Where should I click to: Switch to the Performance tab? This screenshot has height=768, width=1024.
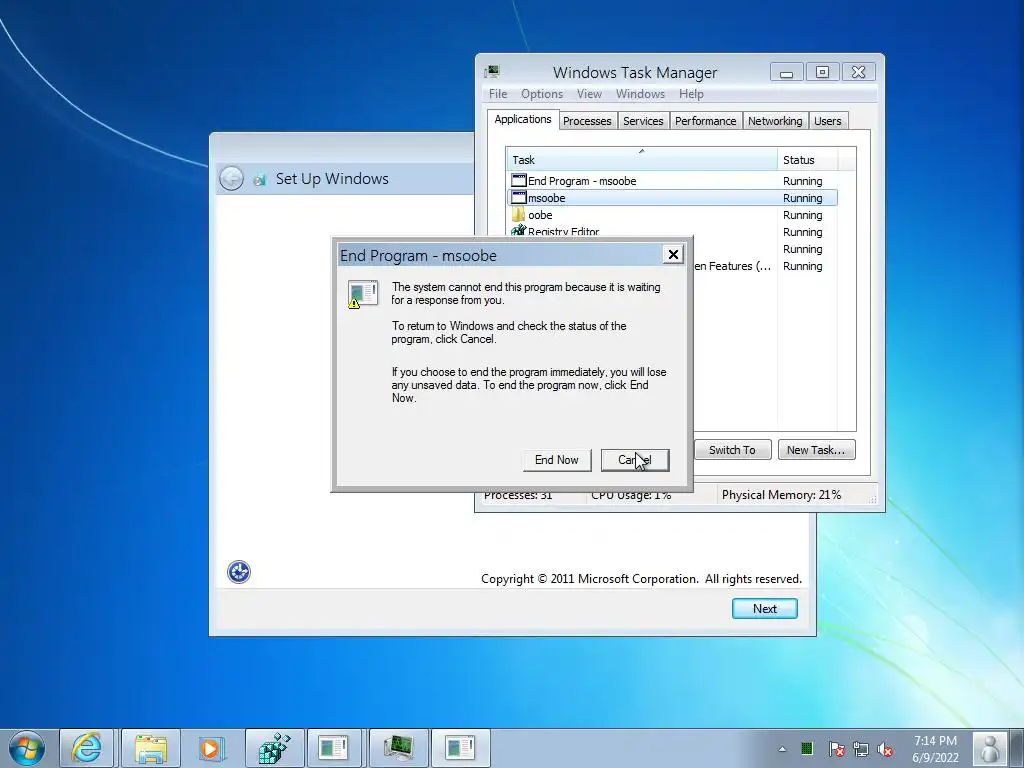coord(705,121)
